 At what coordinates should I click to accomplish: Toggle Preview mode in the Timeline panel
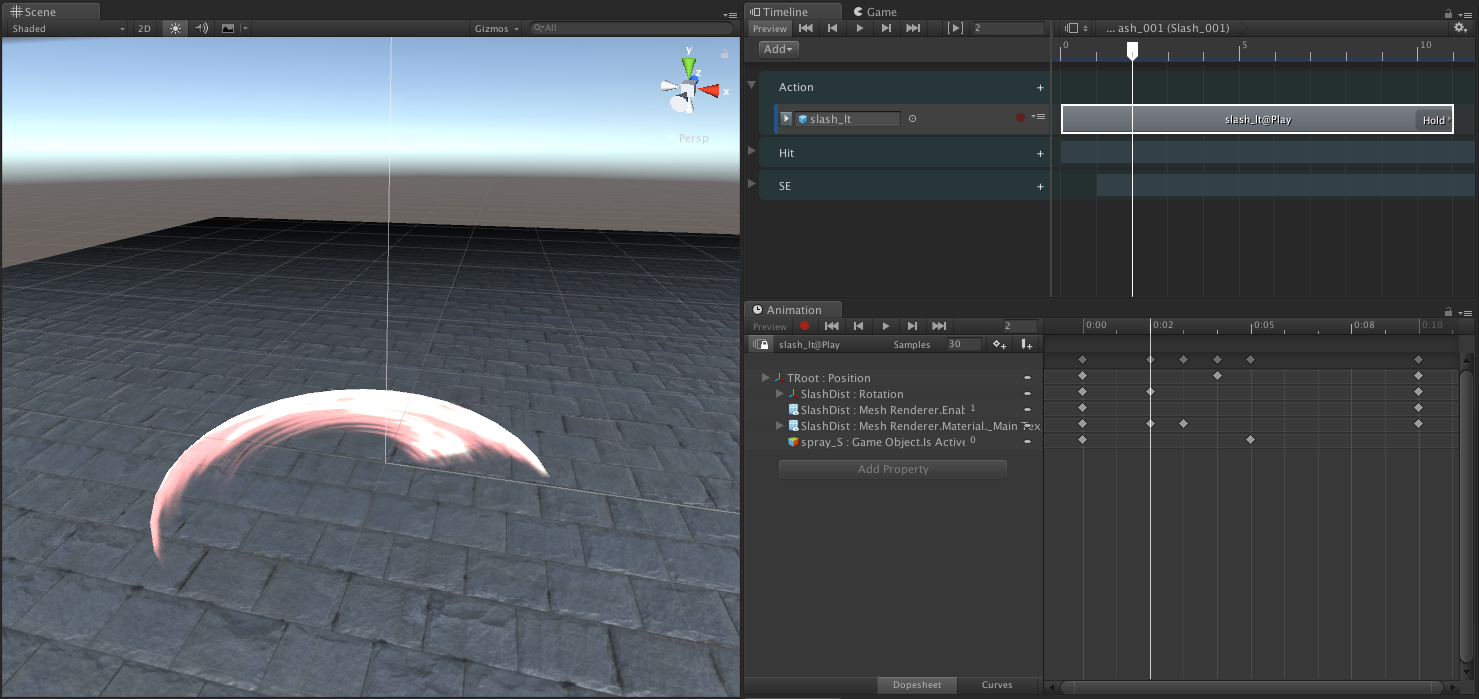[x=769, y=28]
